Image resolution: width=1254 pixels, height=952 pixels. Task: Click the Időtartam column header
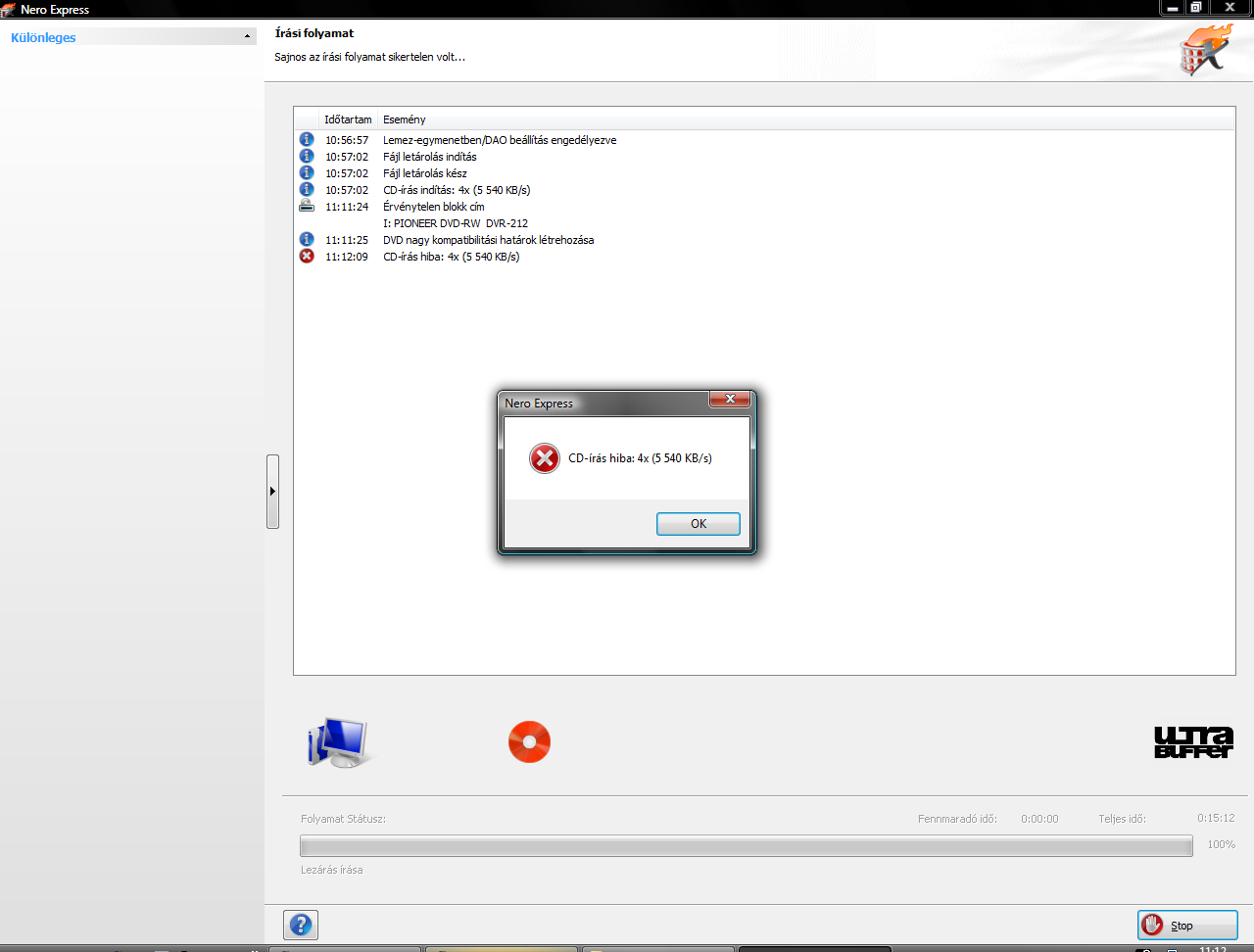(x=348, y=119)
